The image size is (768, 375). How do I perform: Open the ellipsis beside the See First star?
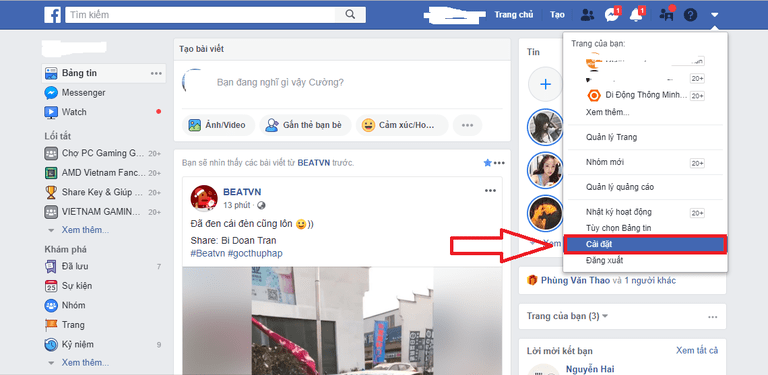tap(499, 163)
